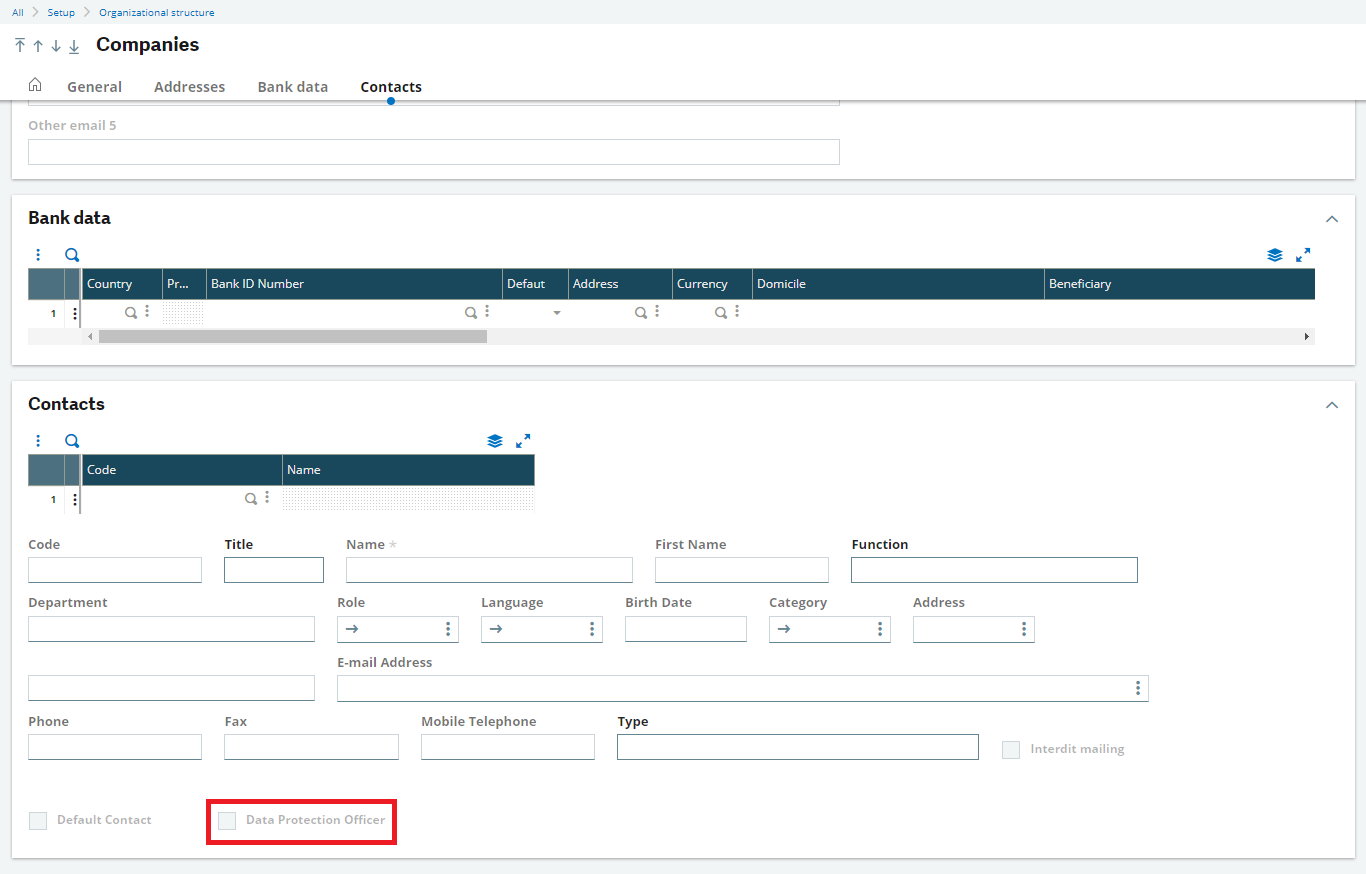The height and width of the screenshot is (874, 1366).
Task: Click the Type input field
Action: pos(798,747)
